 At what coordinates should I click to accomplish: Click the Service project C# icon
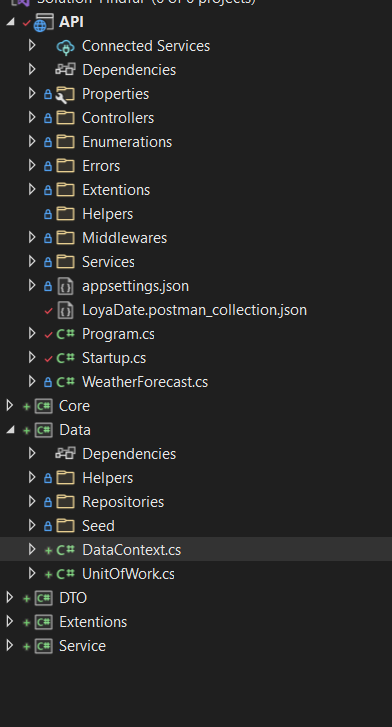coord(44,646)
